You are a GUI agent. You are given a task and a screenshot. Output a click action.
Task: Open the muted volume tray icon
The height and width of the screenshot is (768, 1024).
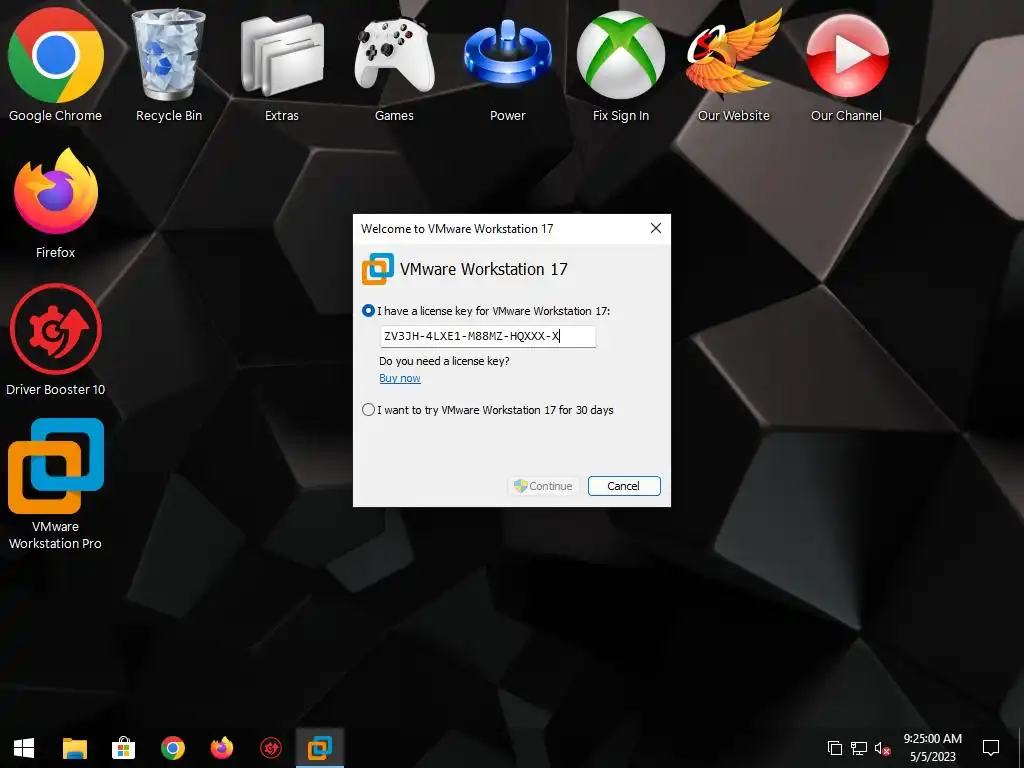[x=882, y=748]
